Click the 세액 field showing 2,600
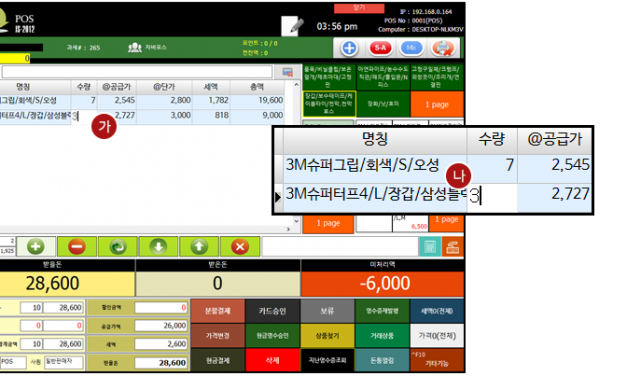 tap(161, 344)
